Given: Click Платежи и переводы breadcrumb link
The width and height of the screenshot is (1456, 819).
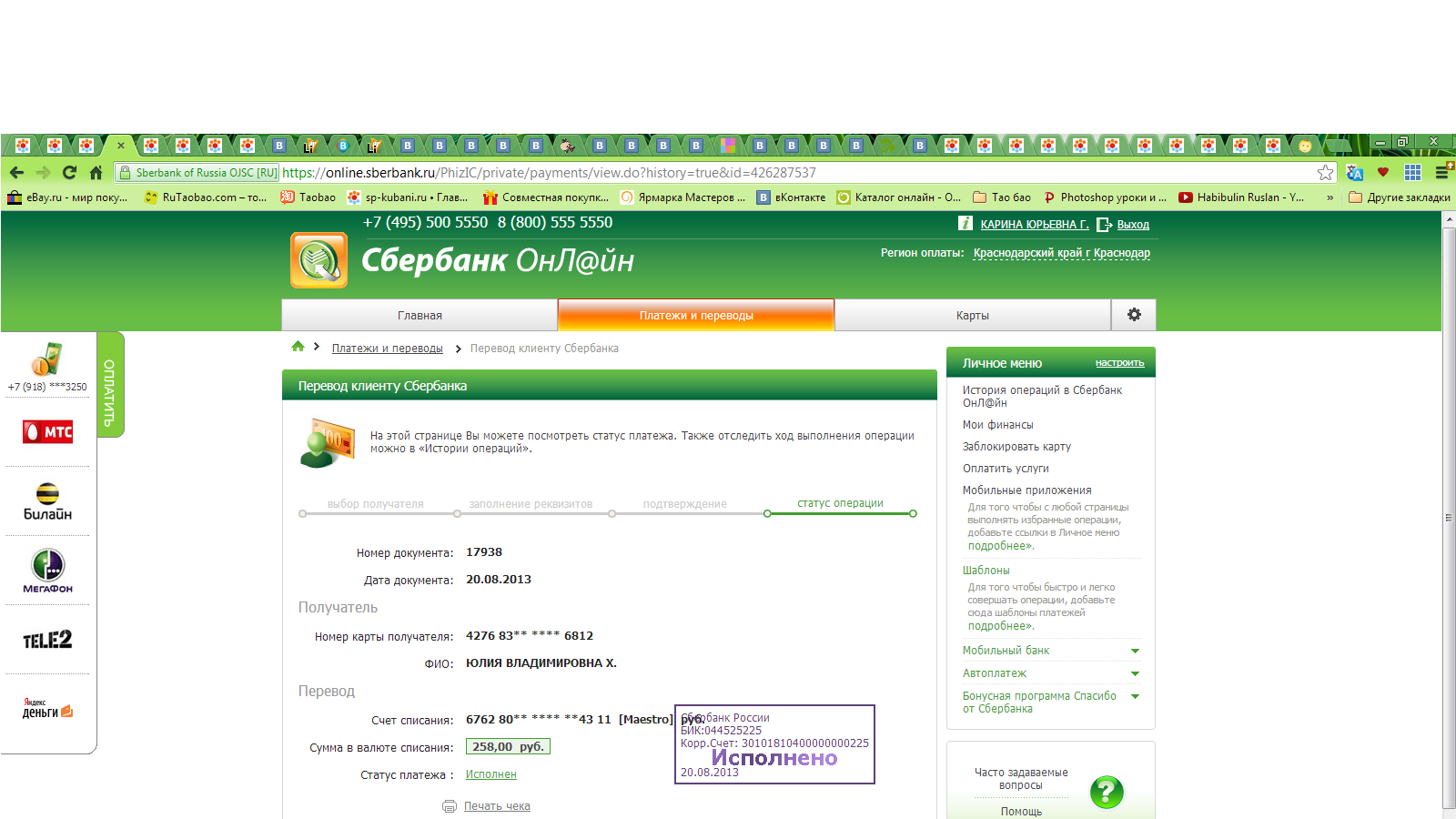Looking at the screenshot, I should (387, 349).
